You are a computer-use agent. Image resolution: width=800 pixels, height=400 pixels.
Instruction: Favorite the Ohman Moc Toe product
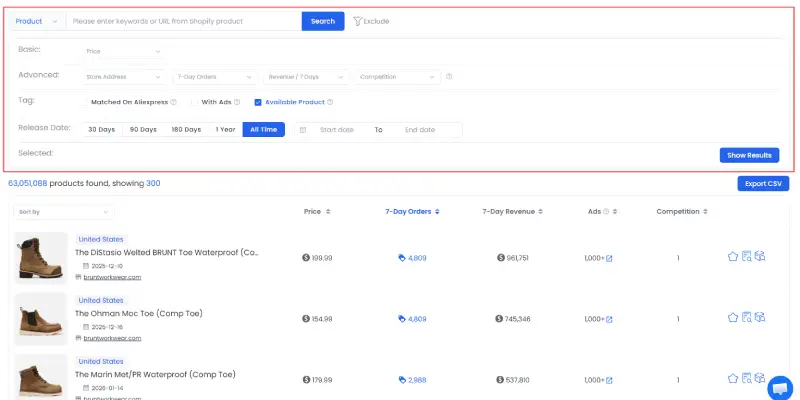(733, 317)
